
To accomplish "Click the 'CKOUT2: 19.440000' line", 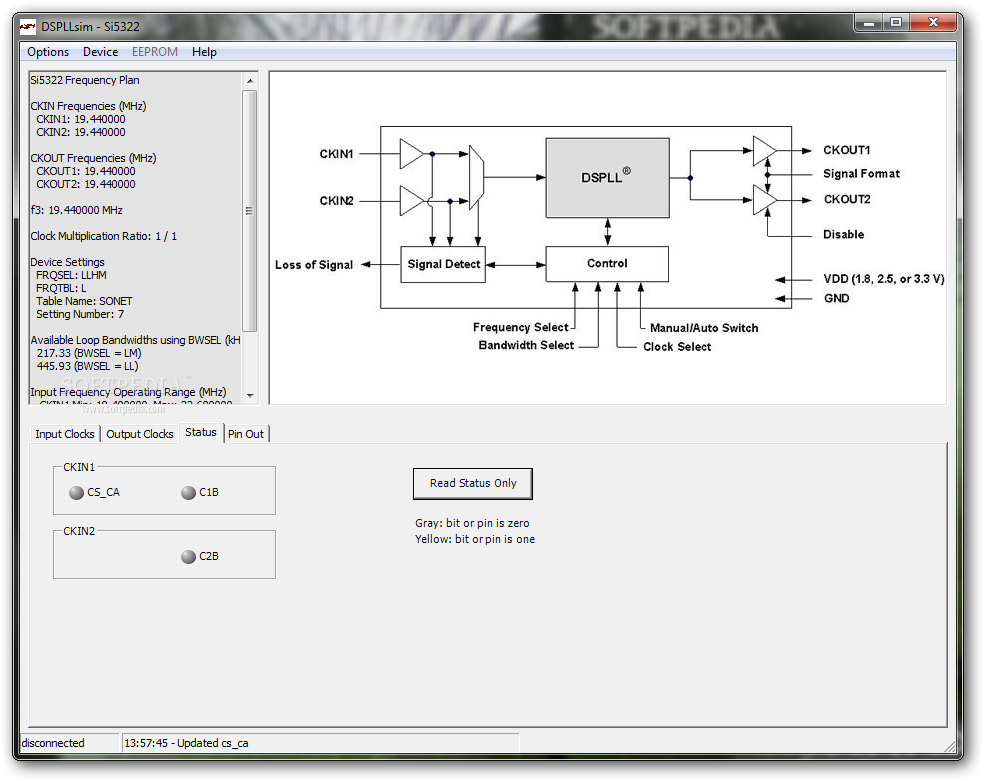I will pos(85,184).
